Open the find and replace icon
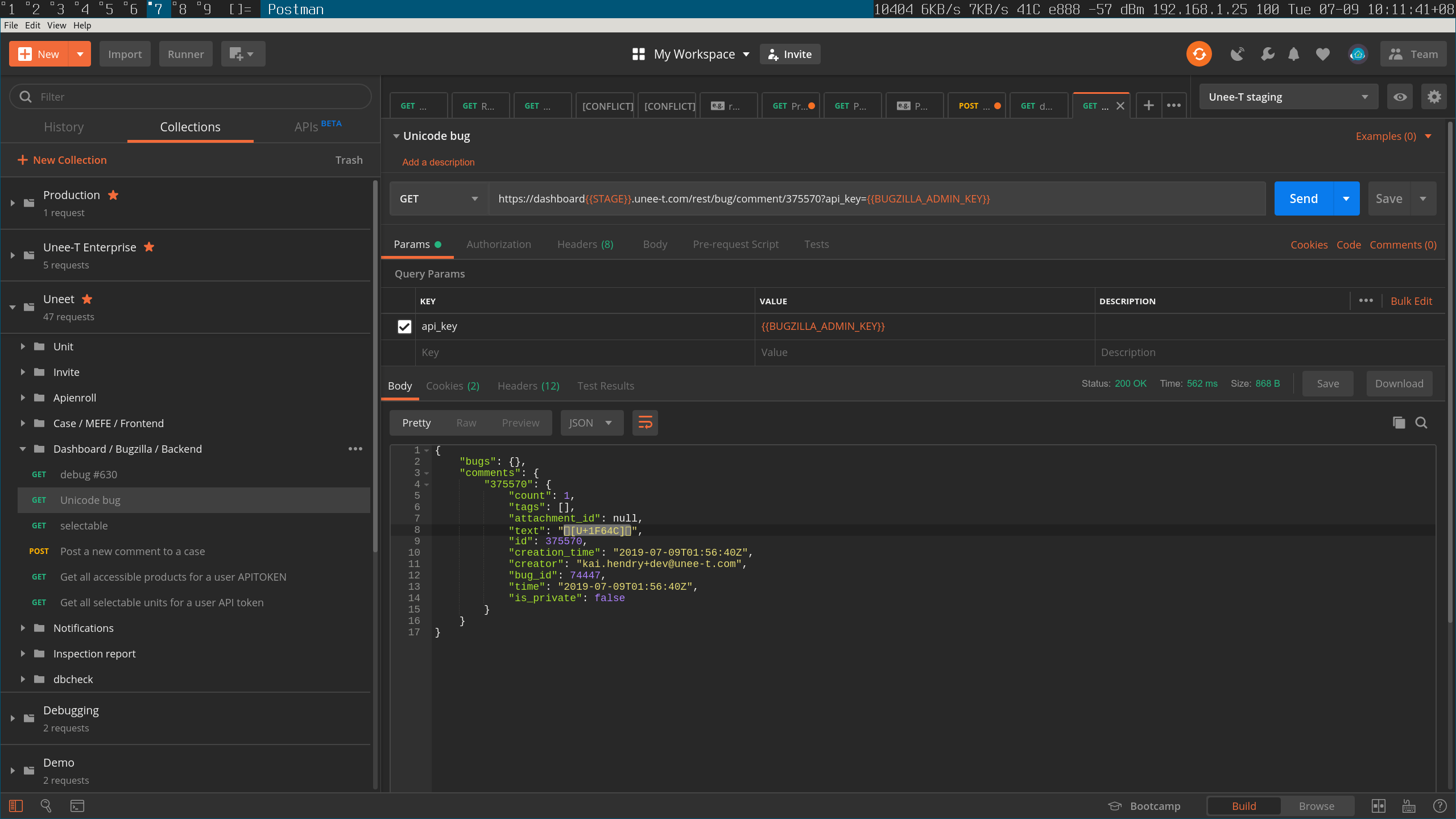The image size is (1456, 819). (x=46, y=806)
